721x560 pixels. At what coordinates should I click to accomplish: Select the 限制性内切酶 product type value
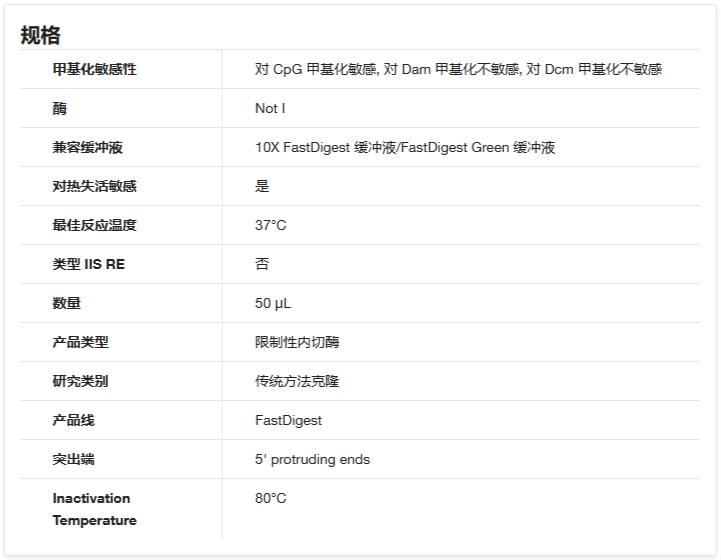coord(297,342)
